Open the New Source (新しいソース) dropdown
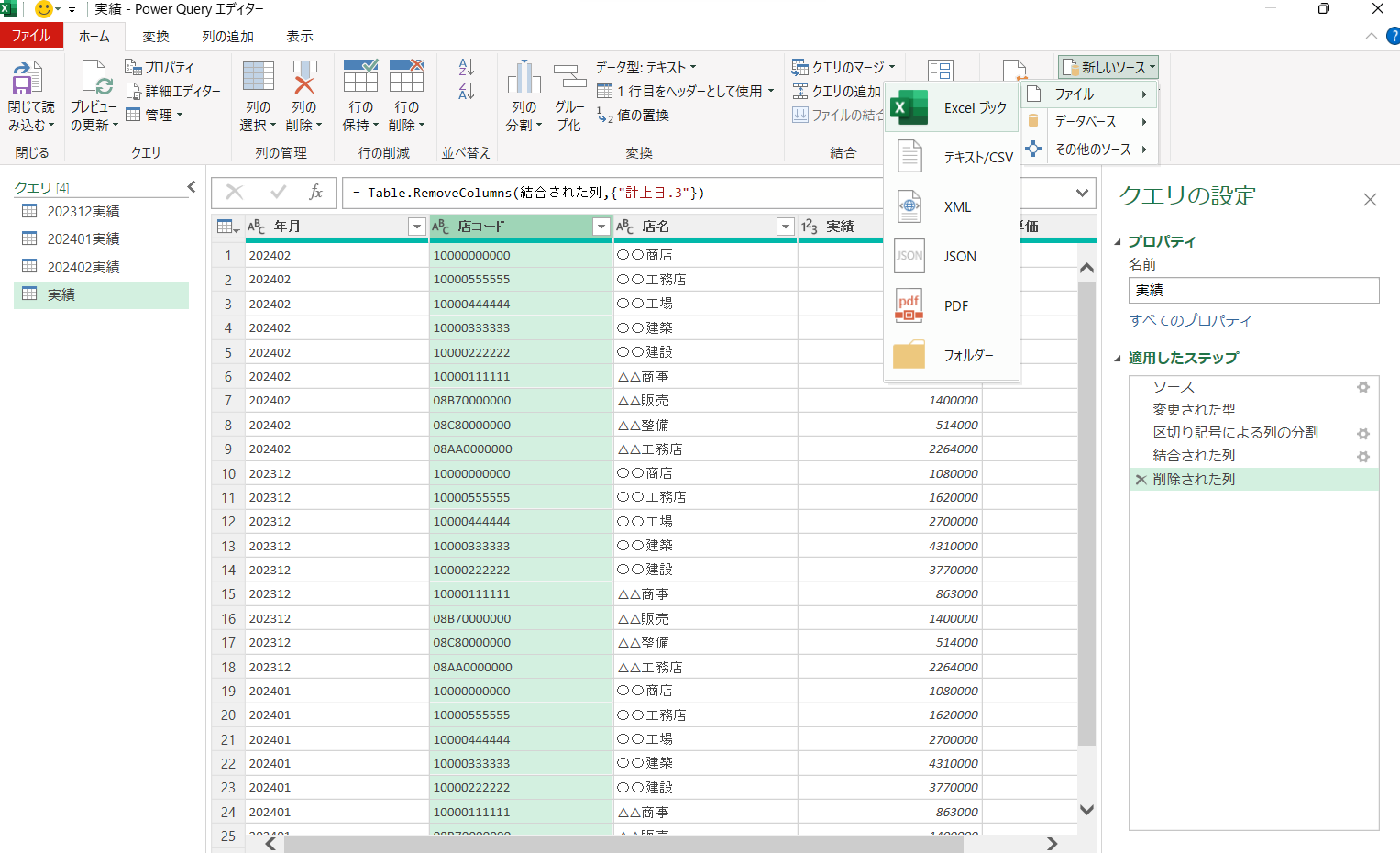This screenshot has height=853, width=1400. tap(1108, 67)
